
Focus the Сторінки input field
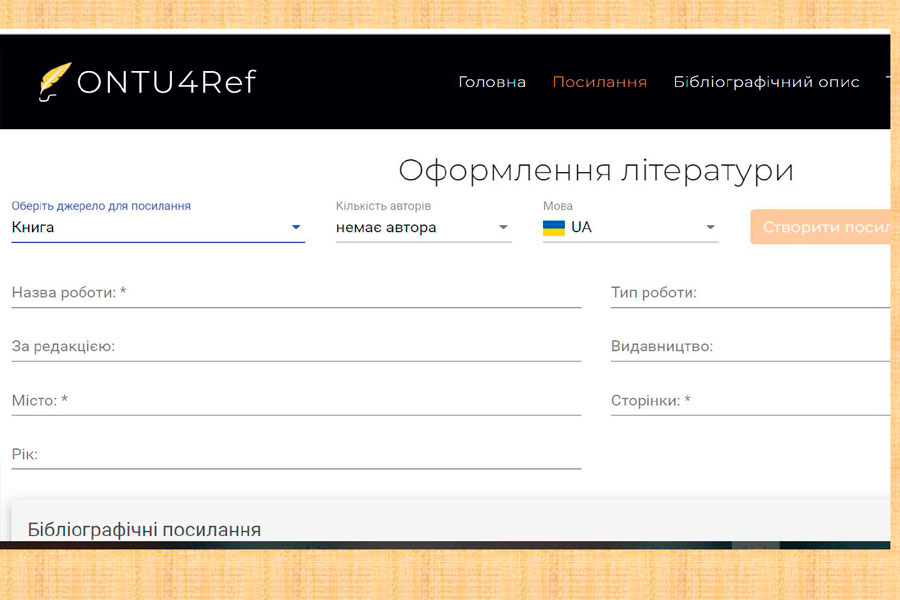(750, 401)
